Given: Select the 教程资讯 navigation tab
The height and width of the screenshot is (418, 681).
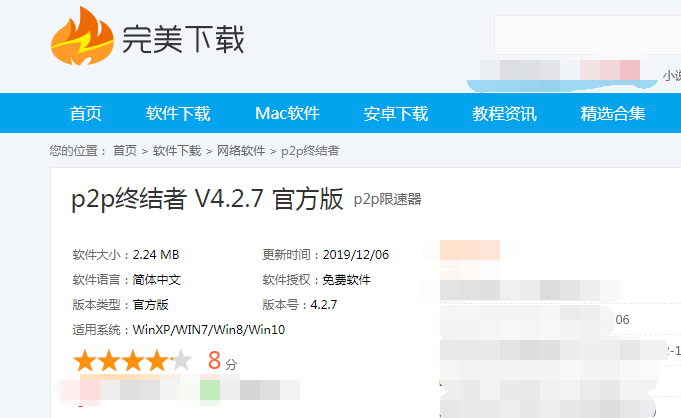Looking at the screenshot, I should click(504, 113).
